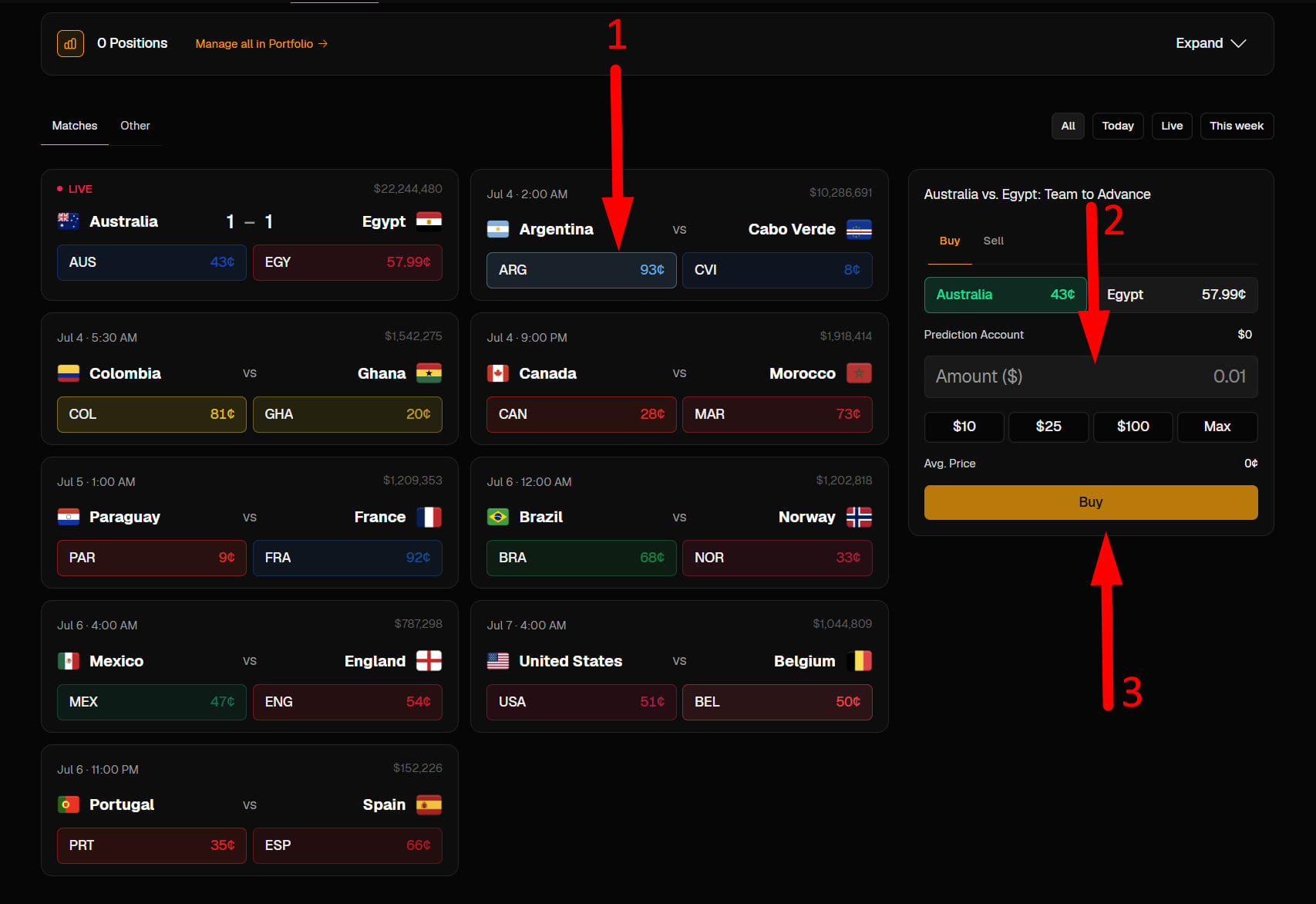Select the MEX 47¢ price button
The height and width of the screenshot is (904, 1316).
coord(152,702)
